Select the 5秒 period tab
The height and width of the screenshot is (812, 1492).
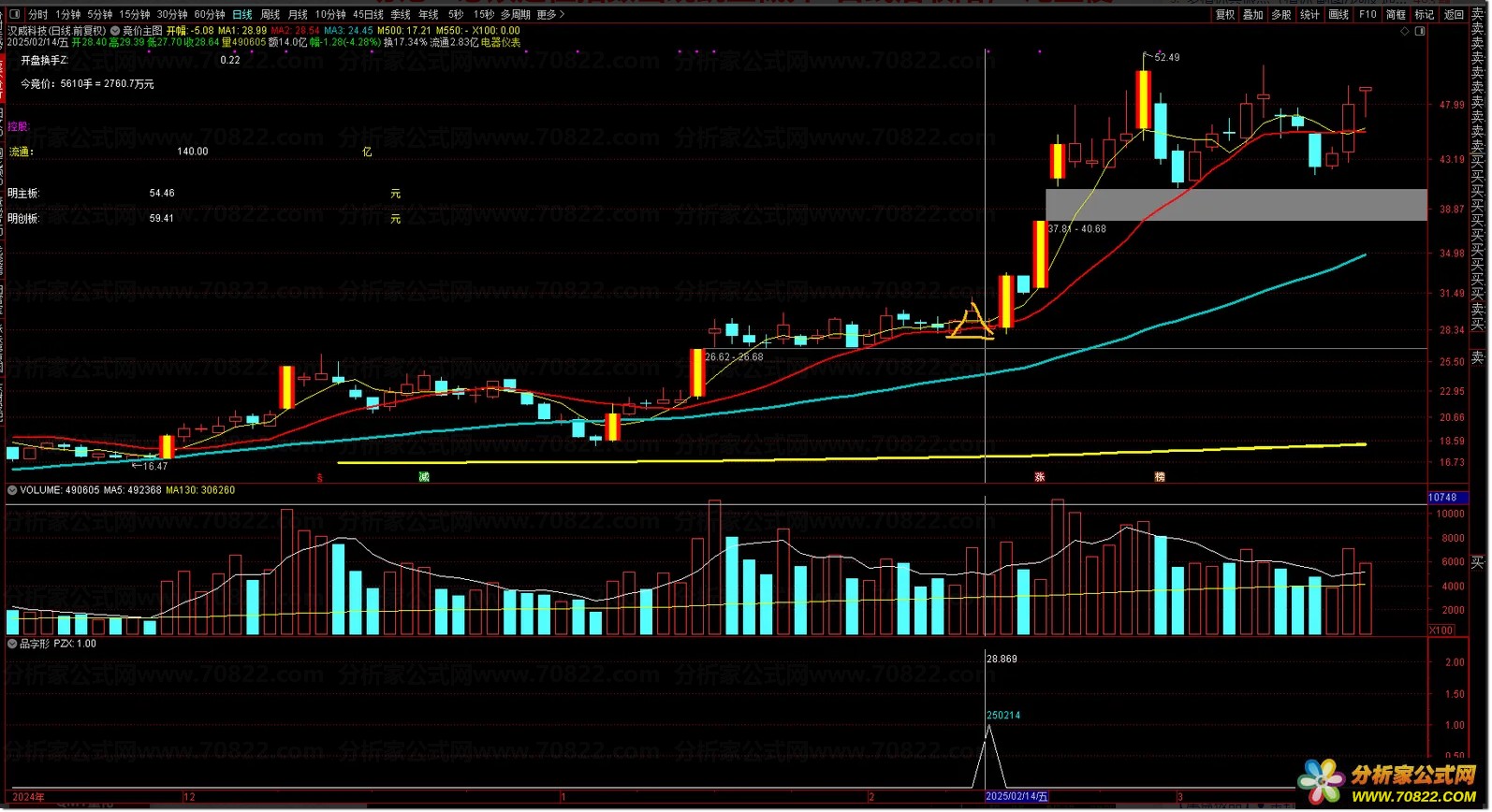point(455,14)
